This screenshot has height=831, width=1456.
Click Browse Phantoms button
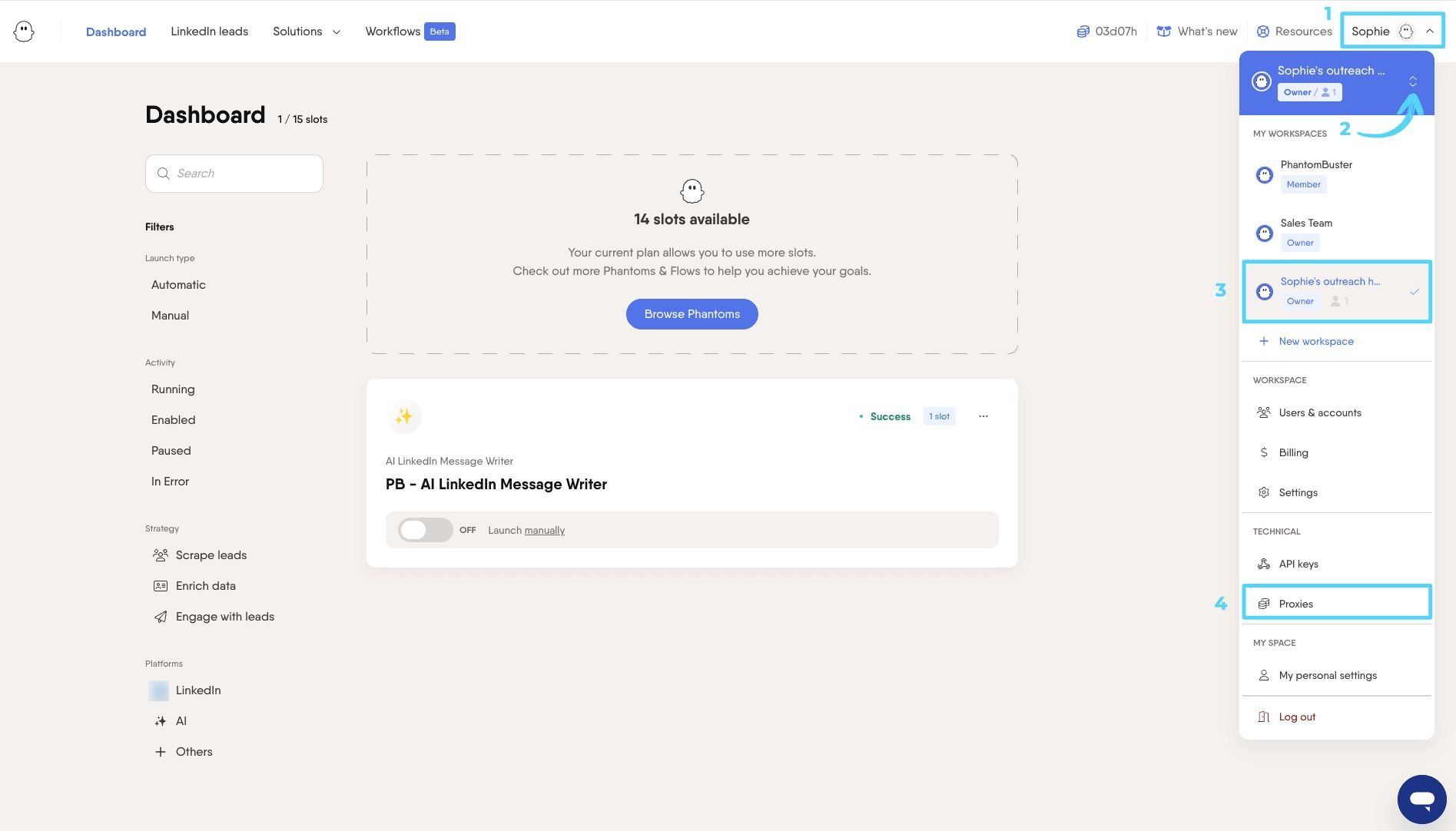pyautogui.click(x=692, y=314)
